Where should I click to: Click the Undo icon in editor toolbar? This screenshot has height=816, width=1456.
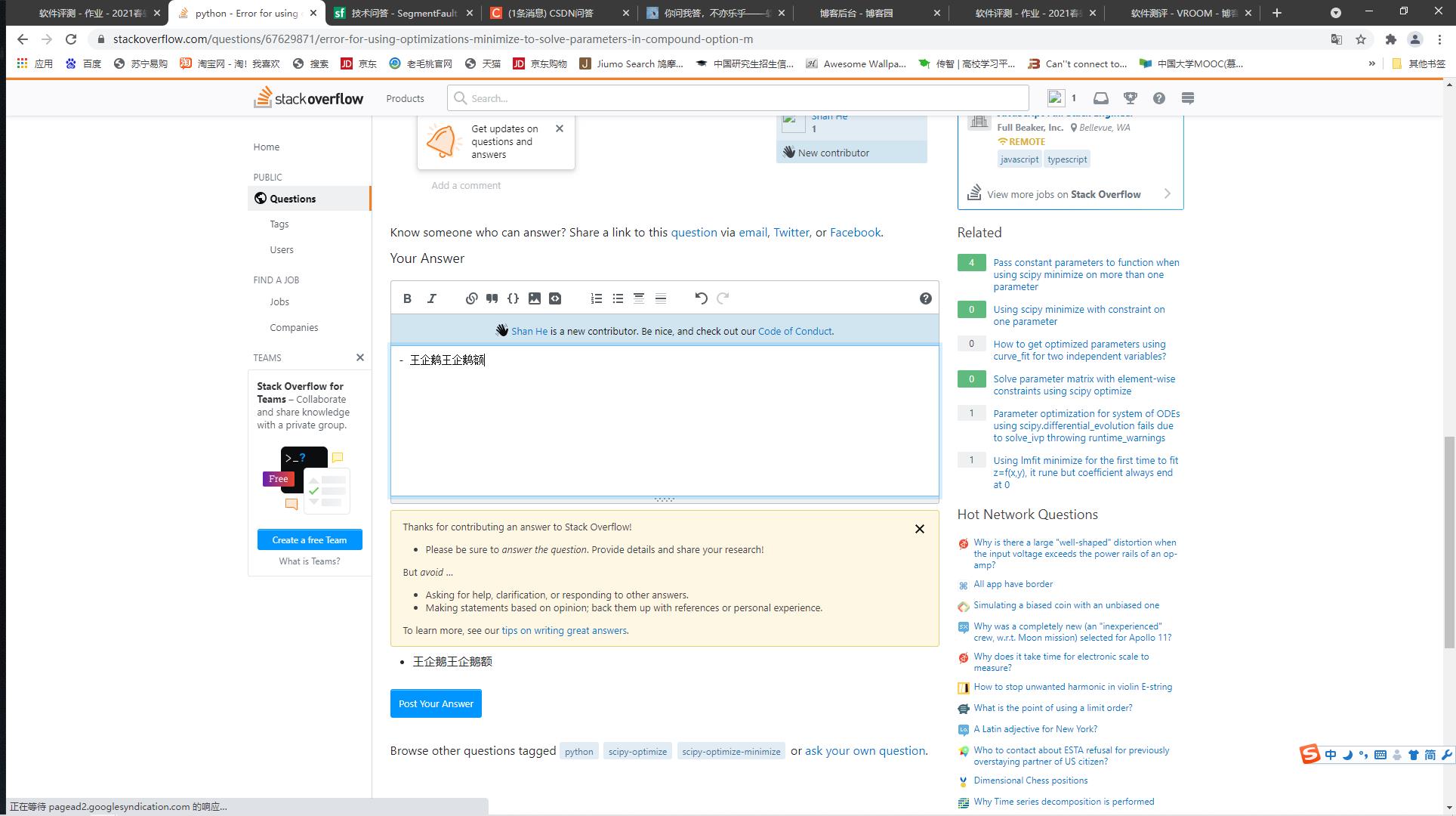[x=700, y=297]
